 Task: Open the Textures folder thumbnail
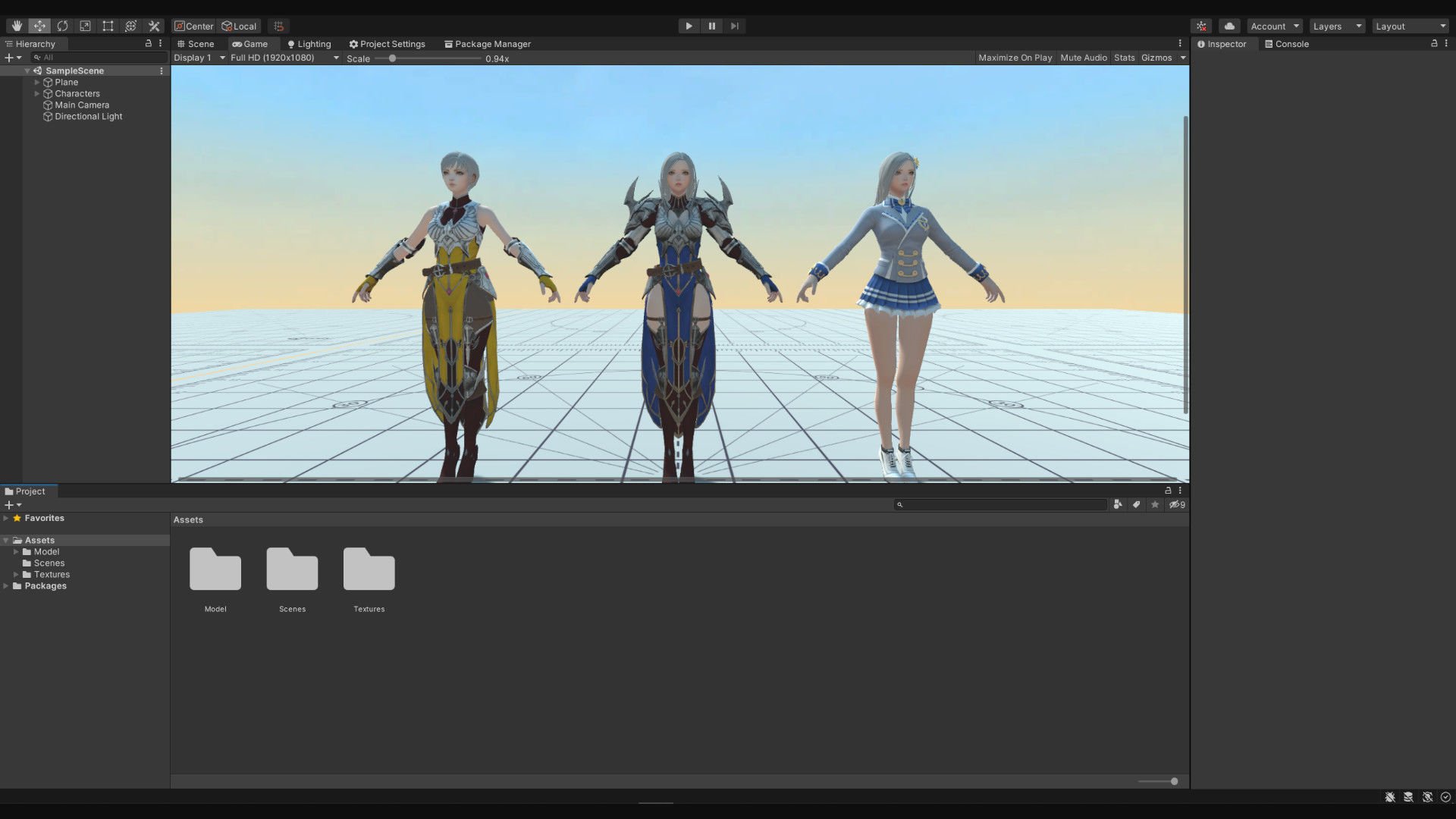pyautogui.click(x=369, y=570)
